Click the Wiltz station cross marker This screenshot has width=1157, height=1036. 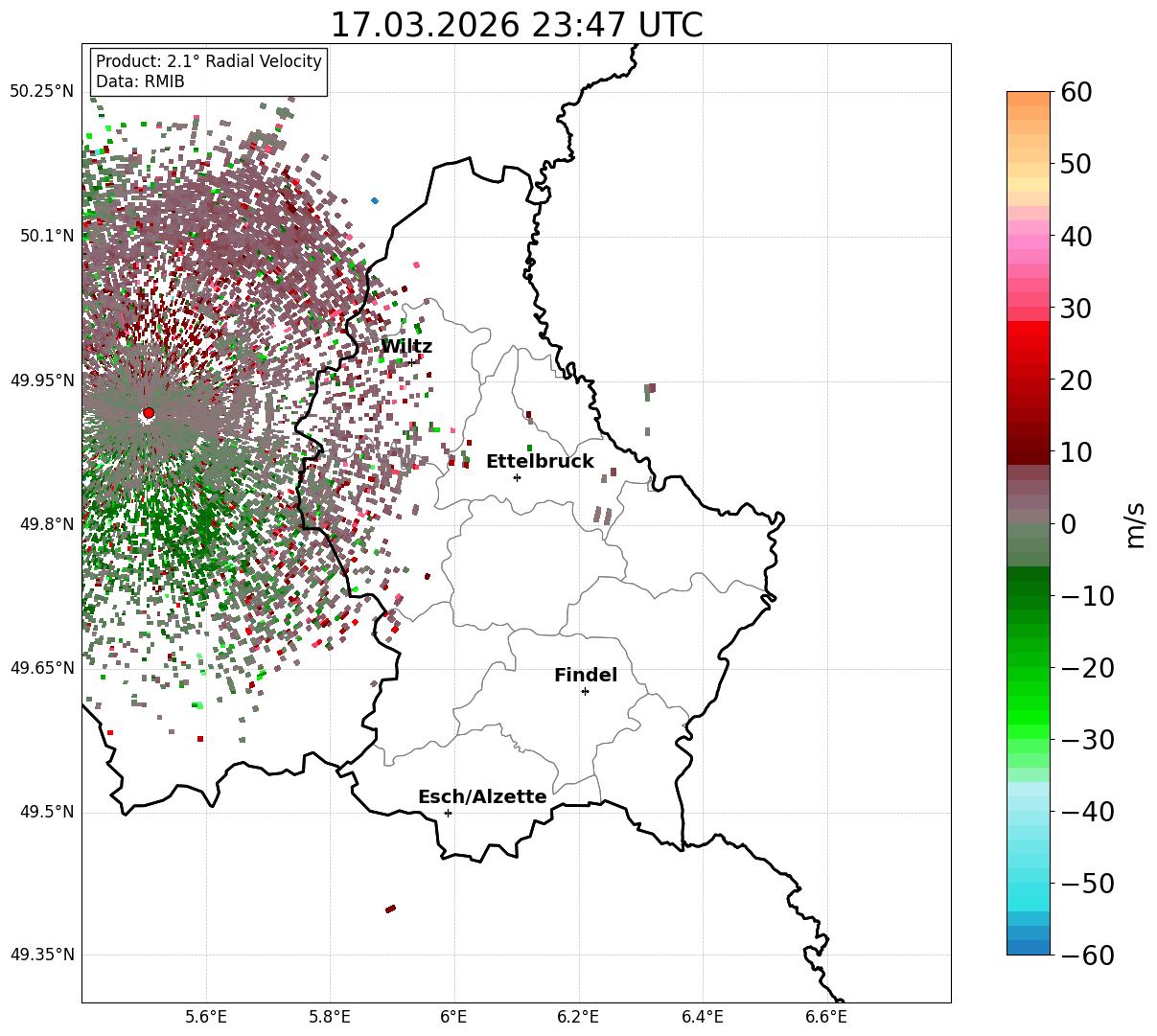coord(412,362)
